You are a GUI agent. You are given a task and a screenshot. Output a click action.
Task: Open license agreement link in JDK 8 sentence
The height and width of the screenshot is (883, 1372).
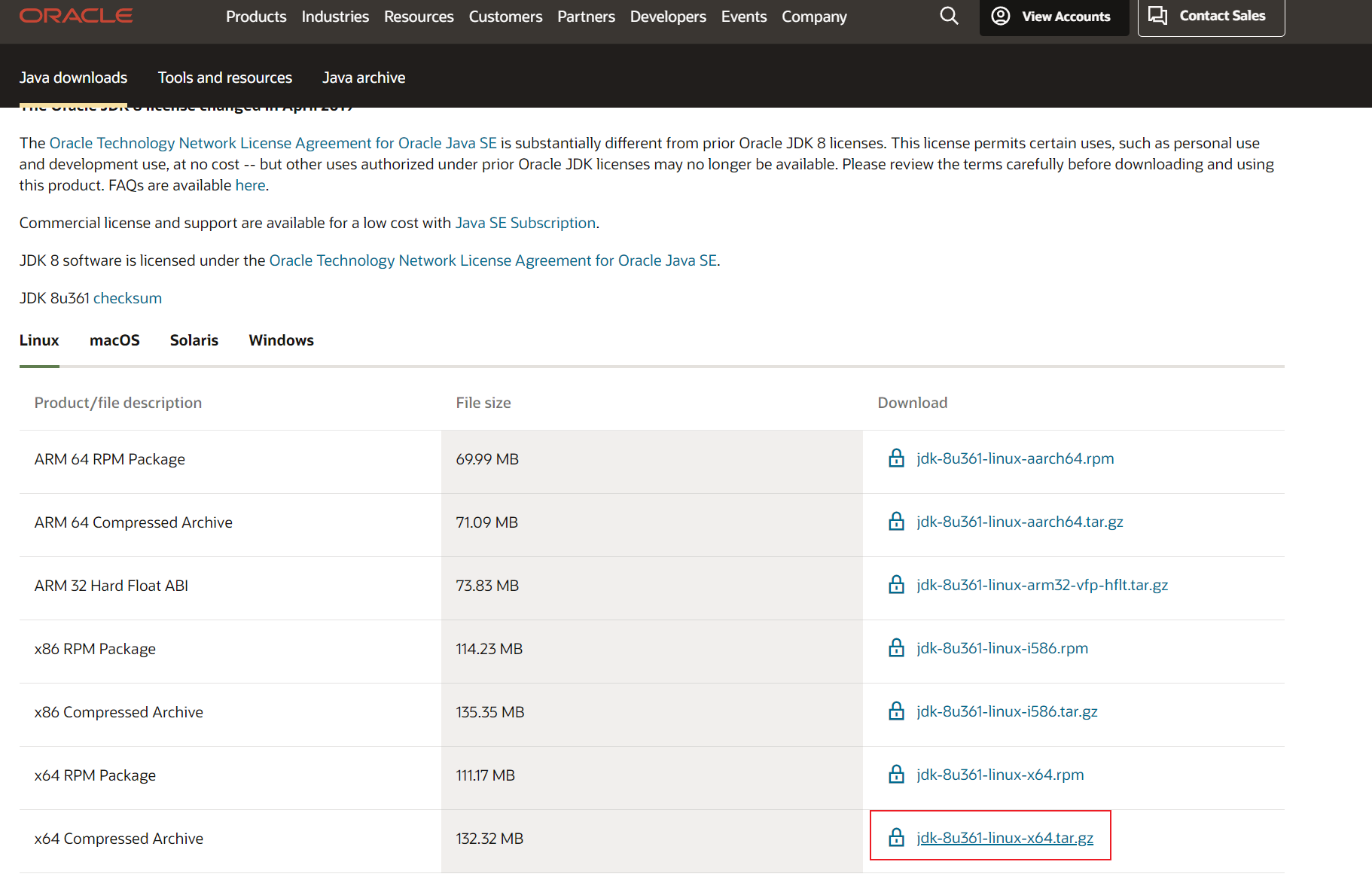point(493,260)
